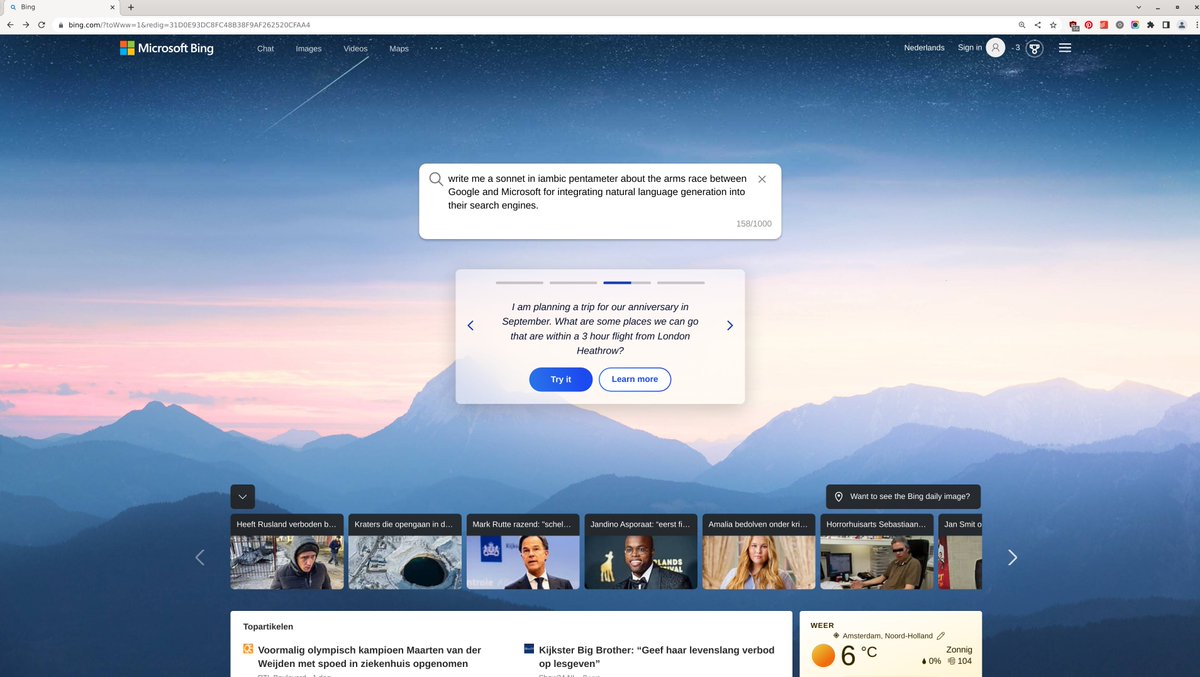
Task: Open Microsoft Rewards medal icon
Action: click(x=1035, y=48)
